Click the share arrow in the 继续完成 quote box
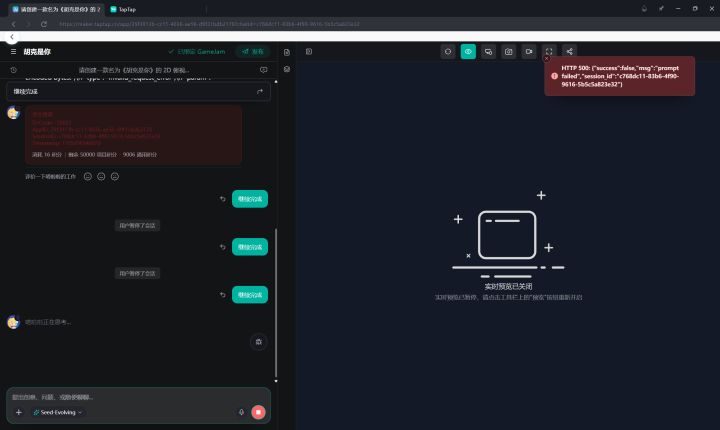 [x=260, y=91]
